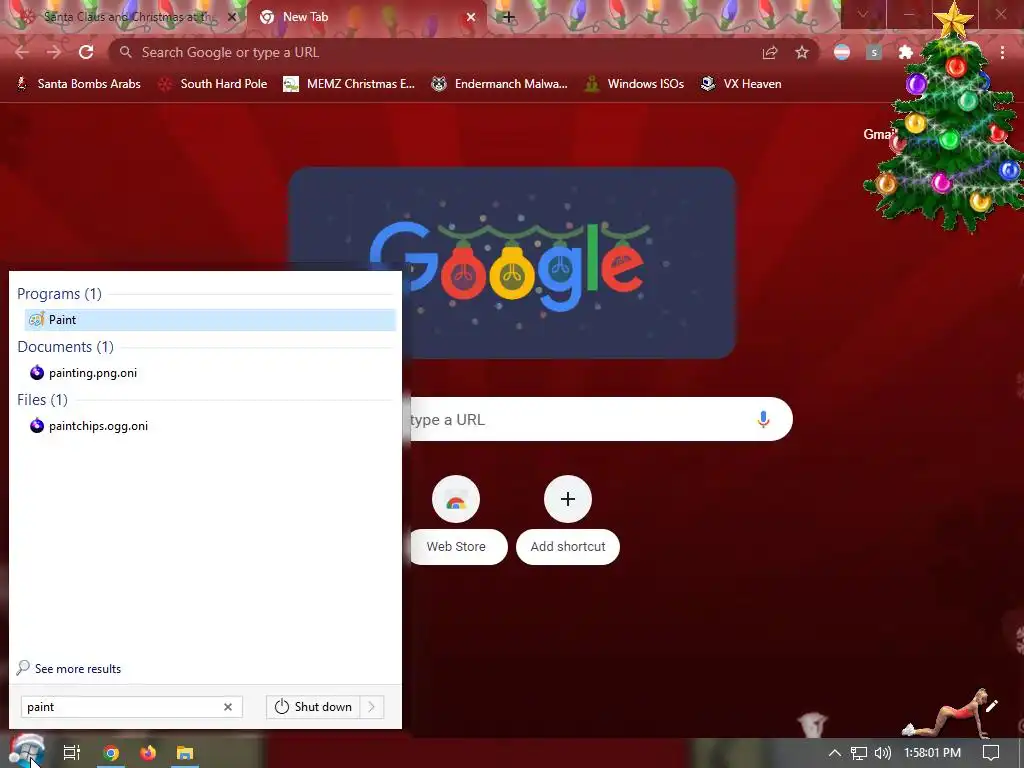Expand Shut down options arrow
Viewport: 1024px width, 768px height.
(372, 707)
